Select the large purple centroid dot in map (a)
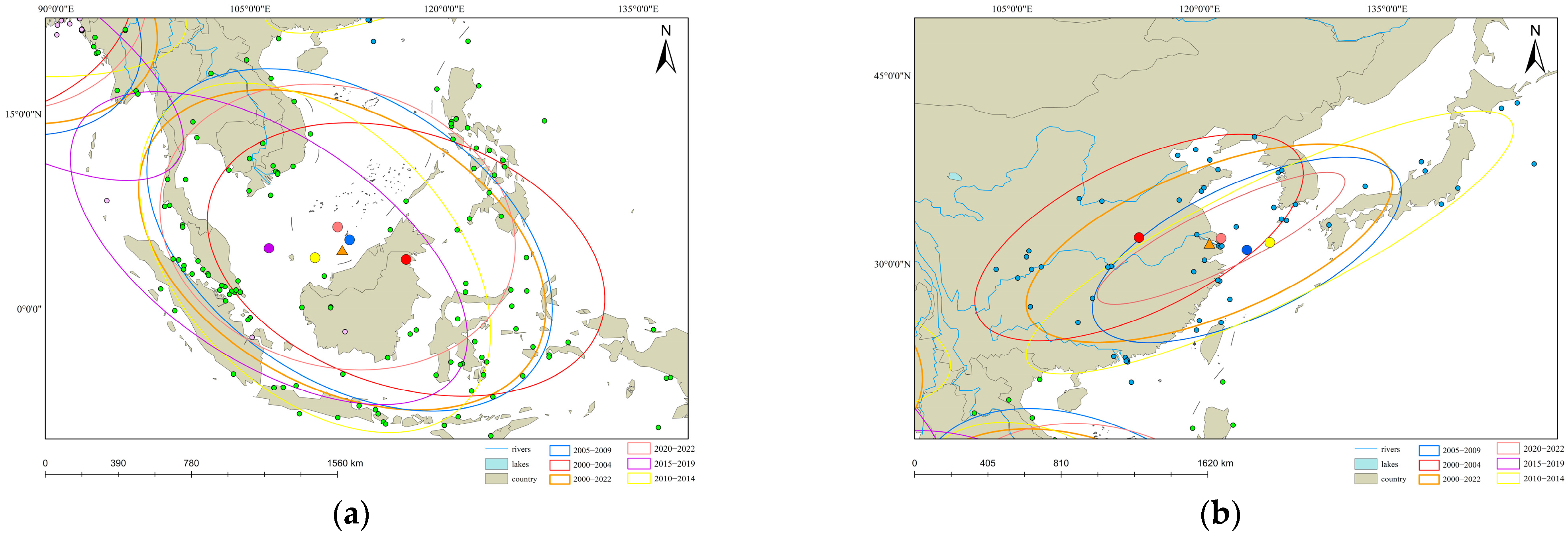The width and height of the screenshot is (1568, 537). (269, 248)
